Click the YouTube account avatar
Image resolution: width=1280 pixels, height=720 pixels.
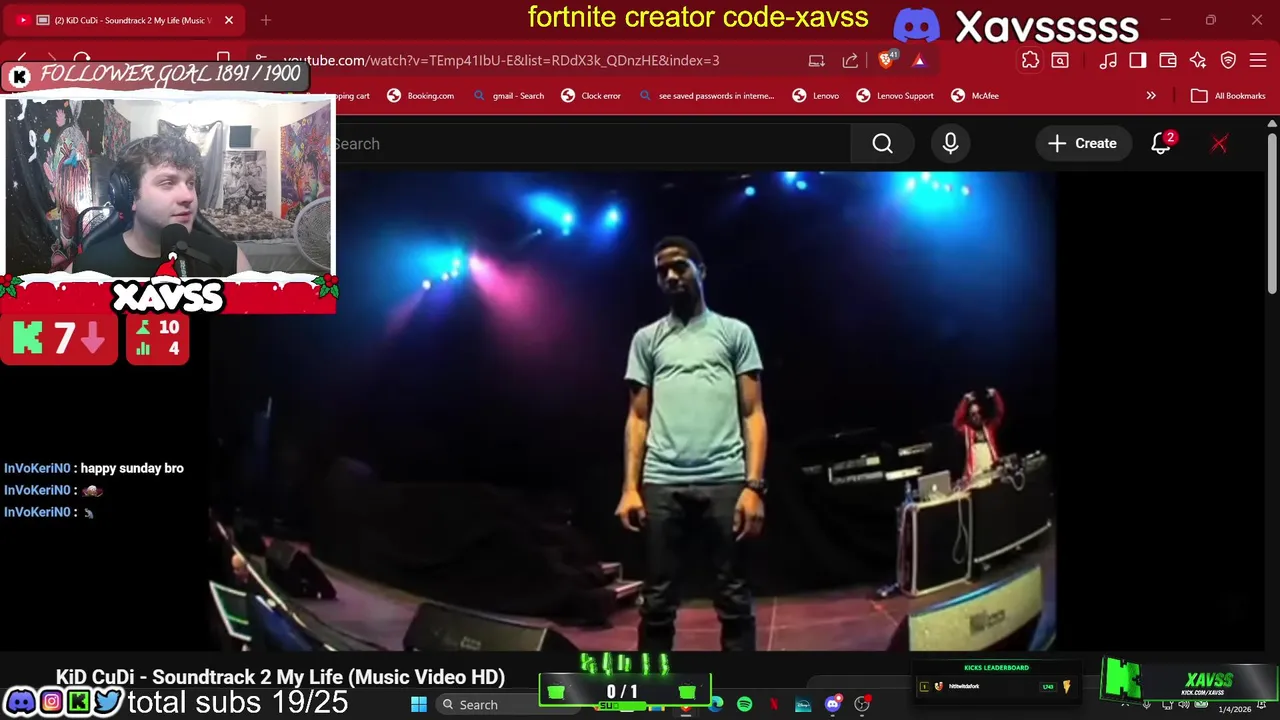(1219, 144)
